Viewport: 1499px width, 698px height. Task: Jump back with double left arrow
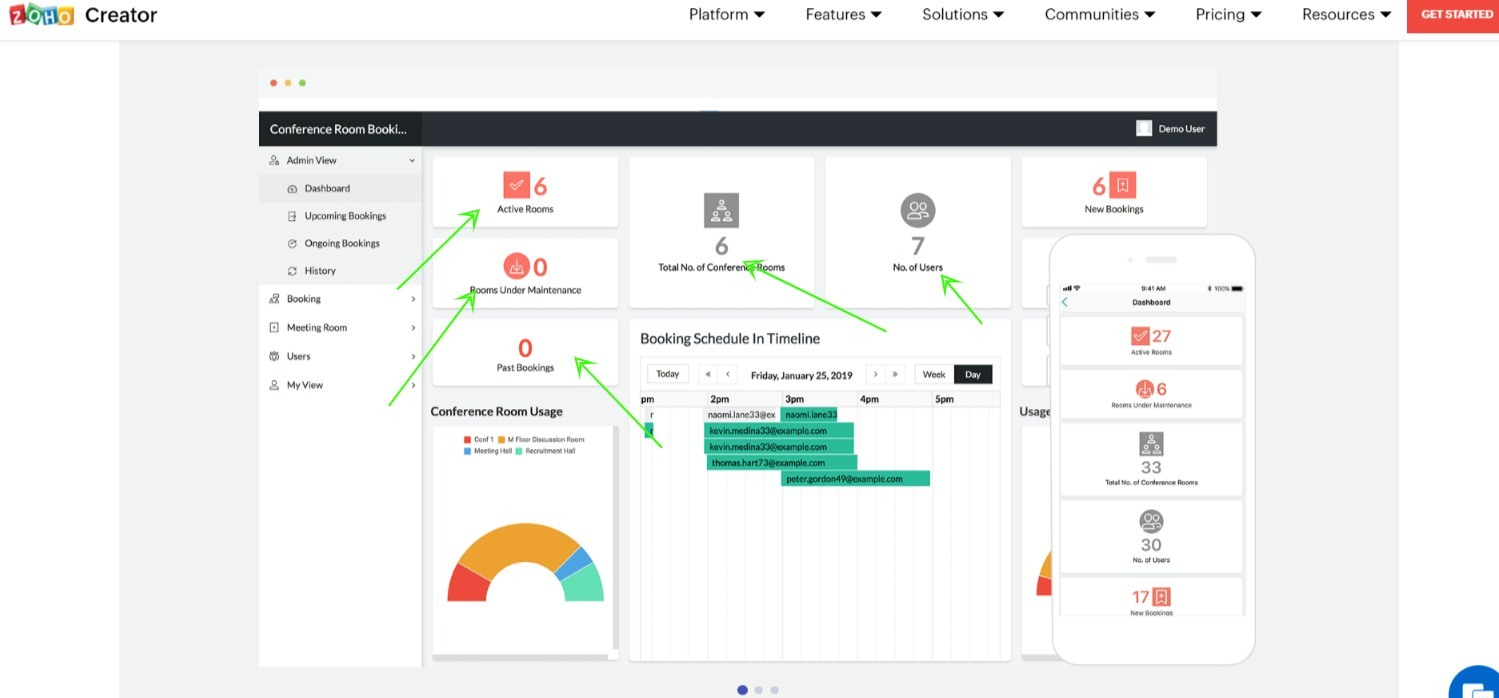point(708,374)
